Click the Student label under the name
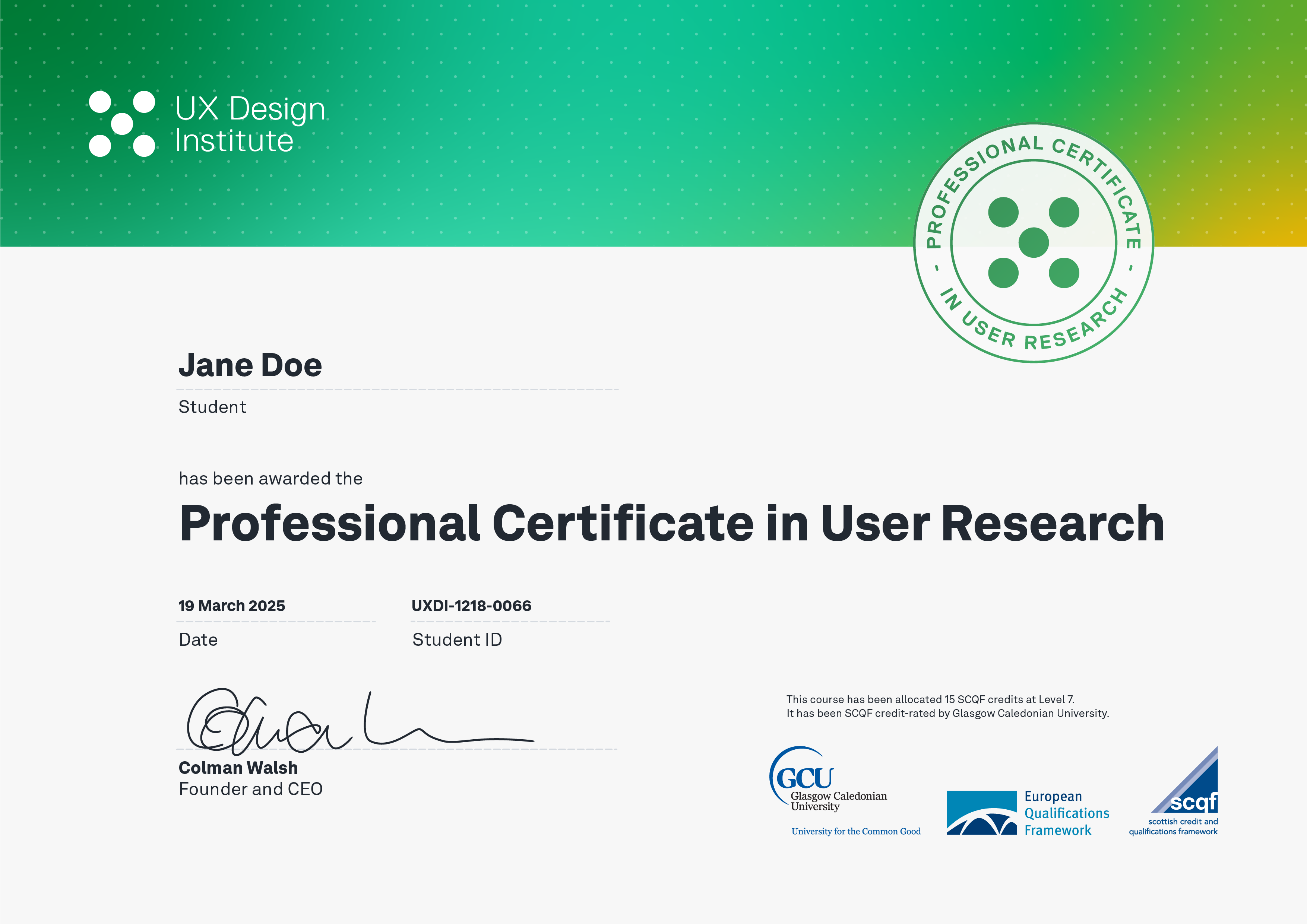1307x924 pixels. [x=212, y=407]
